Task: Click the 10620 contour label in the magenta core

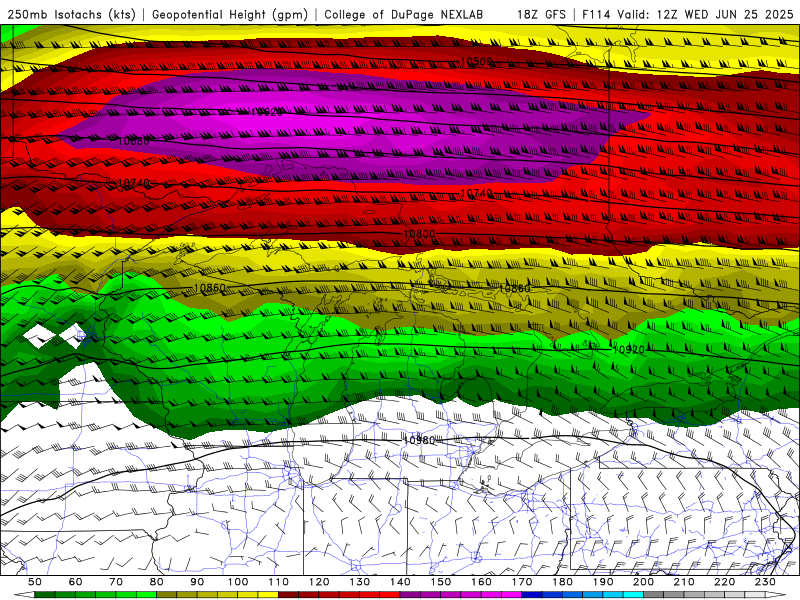Action: 267,112
